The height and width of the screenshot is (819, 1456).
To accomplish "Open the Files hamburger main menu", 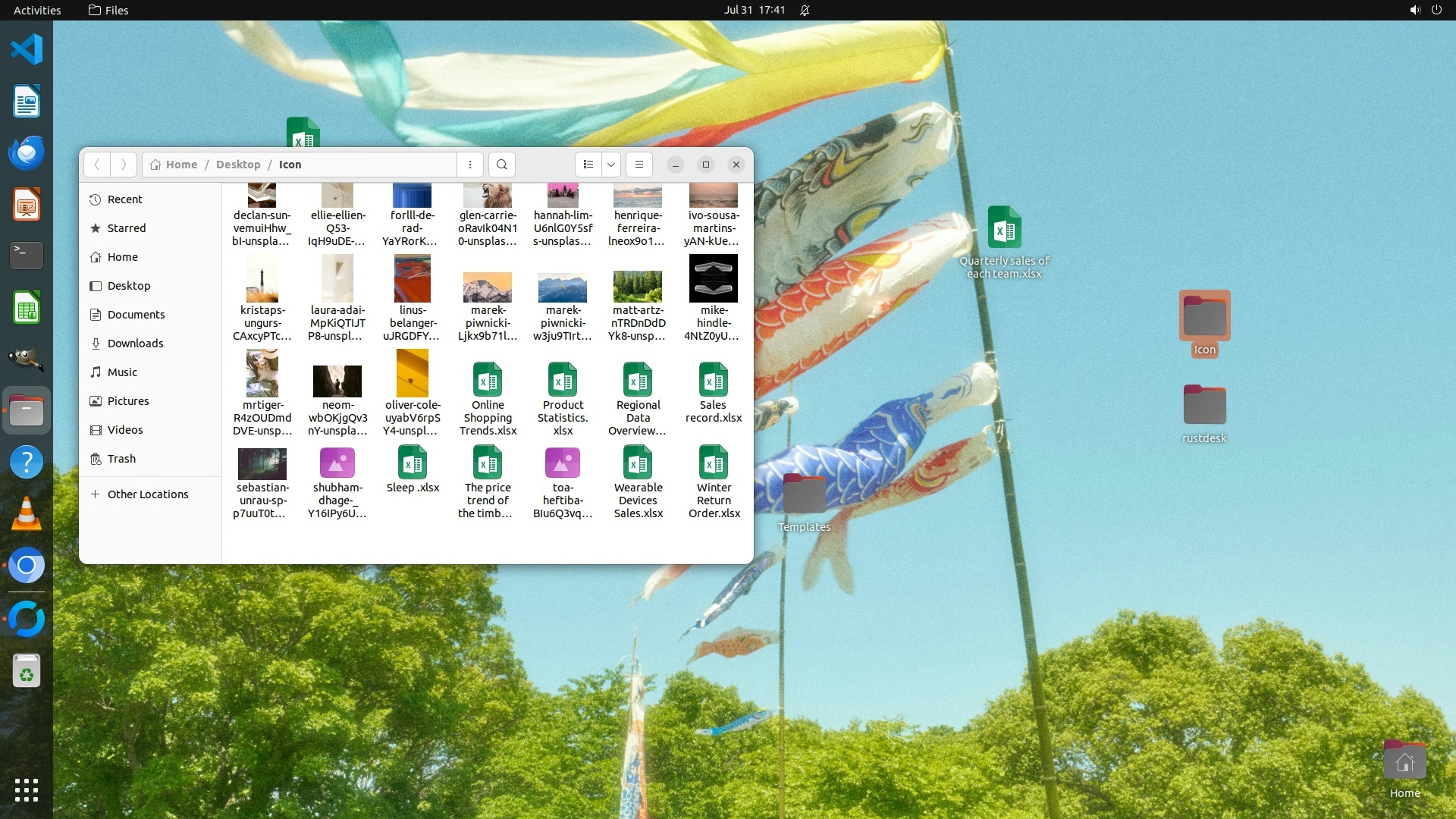I will (x=639, y=165).
